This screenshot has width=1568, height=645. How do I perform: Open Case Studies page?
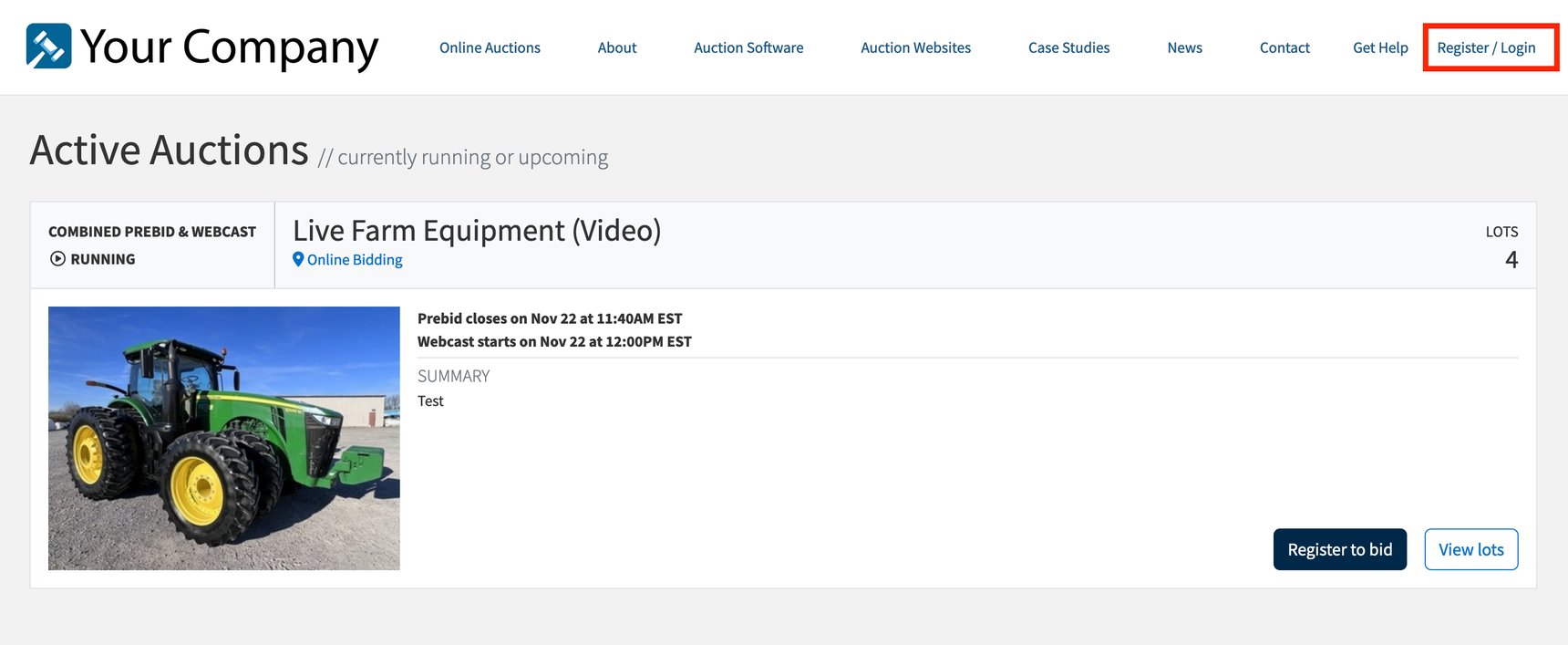1068,47
